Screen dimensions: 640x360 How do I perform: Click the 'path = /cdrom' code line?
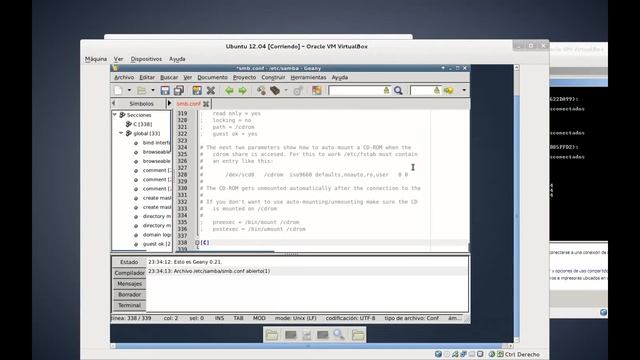coord(233,127)
